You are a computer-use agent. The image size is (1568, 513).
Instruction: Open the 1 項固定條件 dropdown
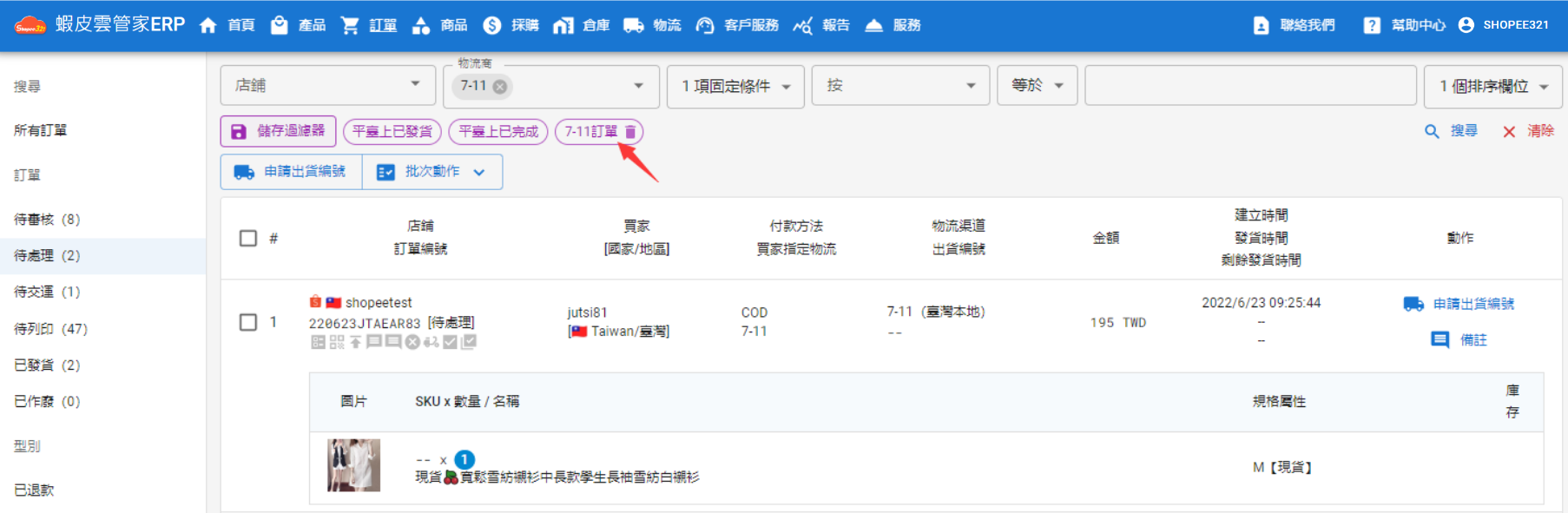coord(735,86)
